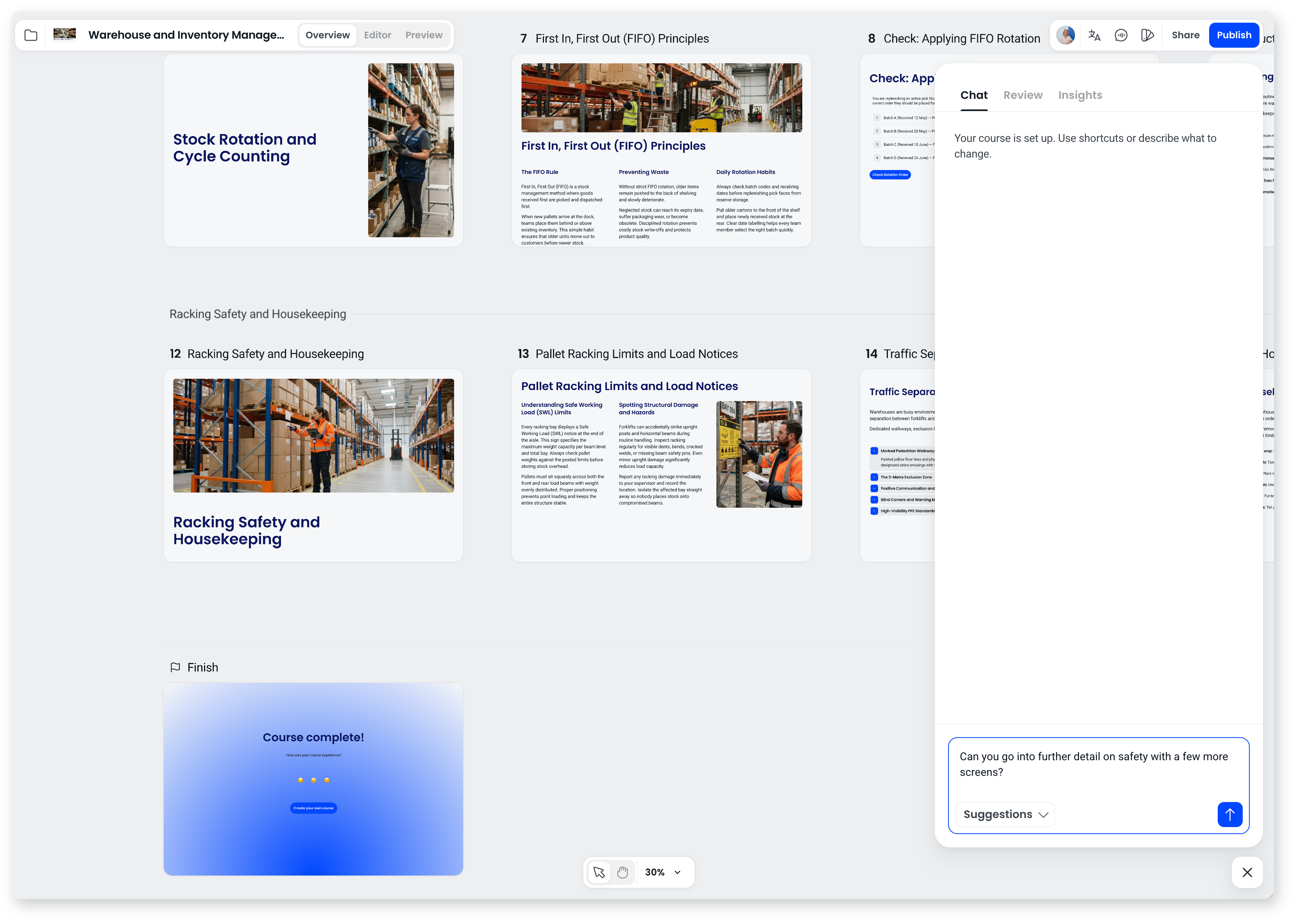Open the Review tab in the side panel

tap(1023, 95)
